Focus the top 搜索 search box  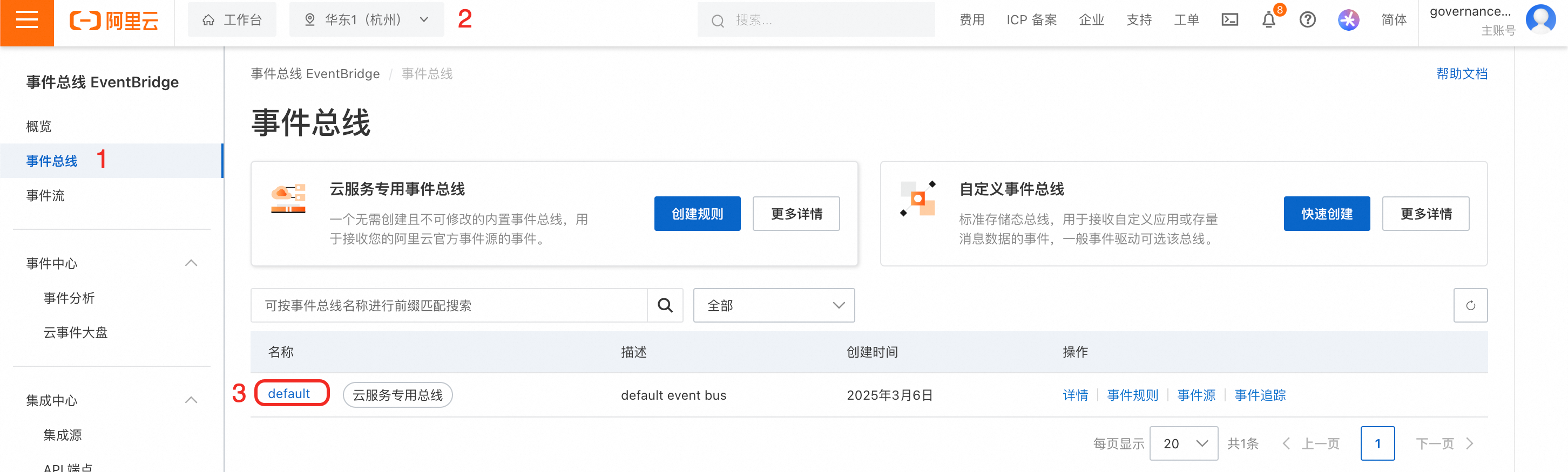pyautogui.click(x=816, y=20)
